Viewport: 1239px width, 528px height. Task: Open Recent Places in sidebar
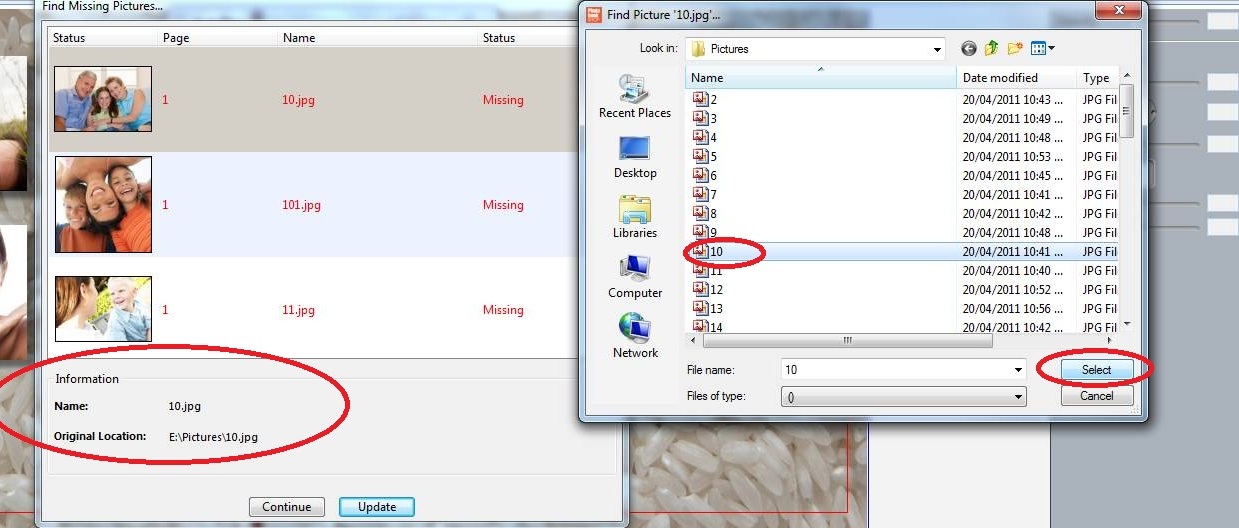(635, 97)
